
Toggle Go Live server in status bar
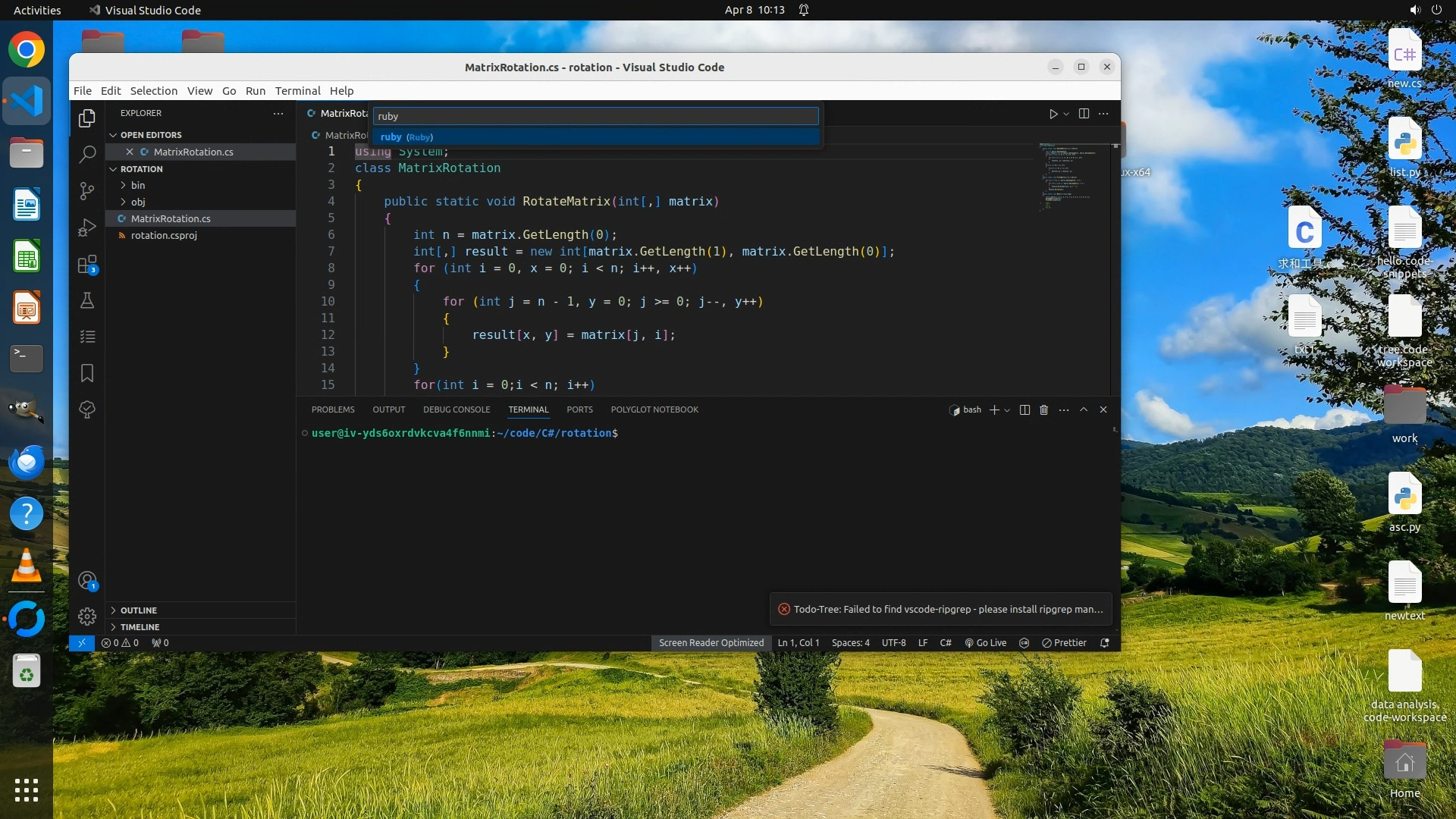tap(985, 643)
